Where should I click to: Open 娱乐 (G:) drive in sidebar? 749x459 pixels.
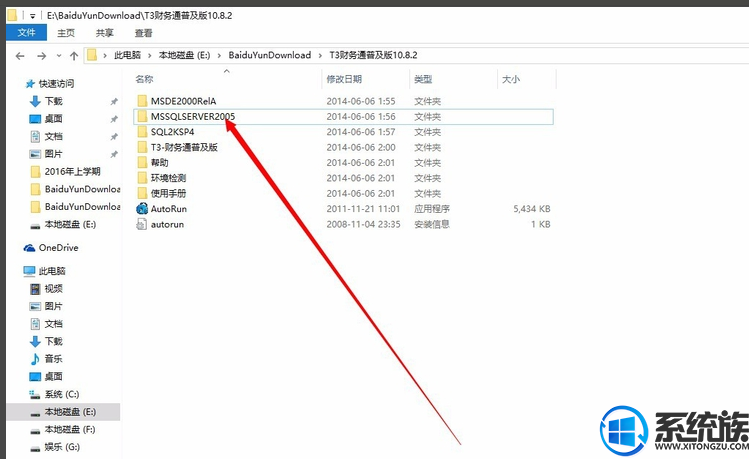(62, 447)
